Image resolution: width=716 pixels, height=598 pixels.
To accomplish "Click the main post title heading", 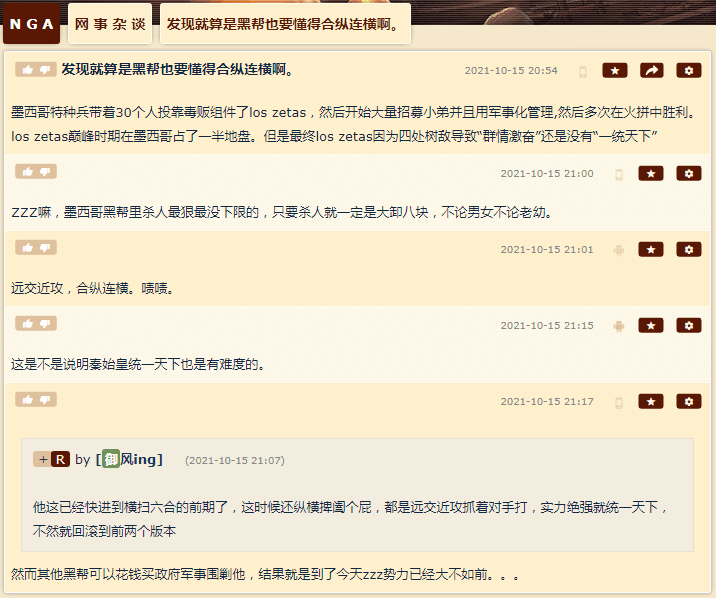I will click(178, 69).
